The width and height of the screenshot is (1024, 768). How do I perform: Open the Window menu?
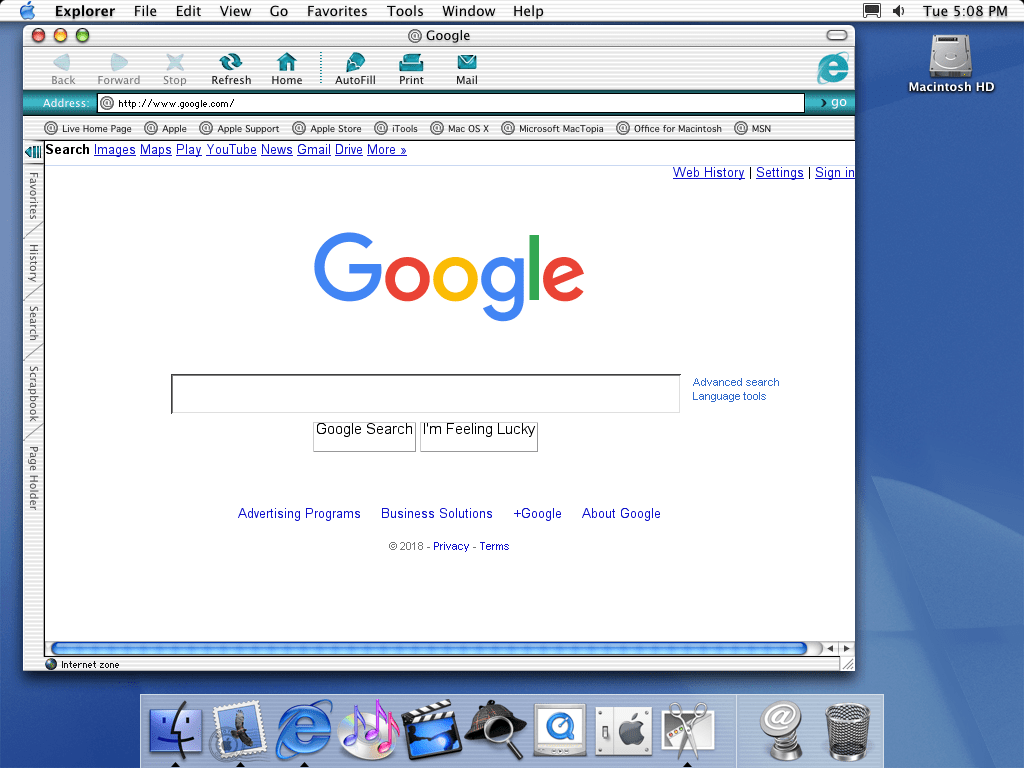click(468, 11)
